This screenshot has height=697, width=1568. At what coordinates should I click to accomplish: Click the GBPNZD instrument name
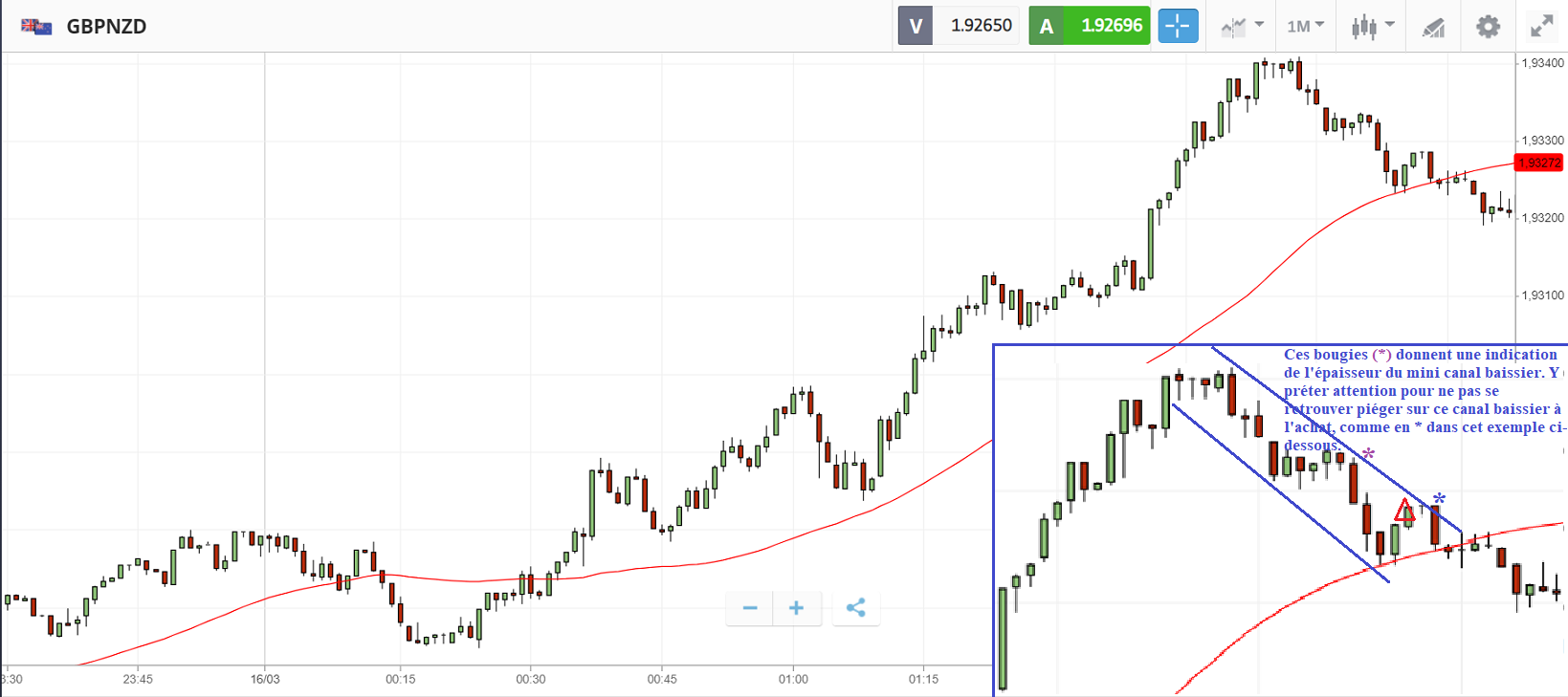click(106, 27)
